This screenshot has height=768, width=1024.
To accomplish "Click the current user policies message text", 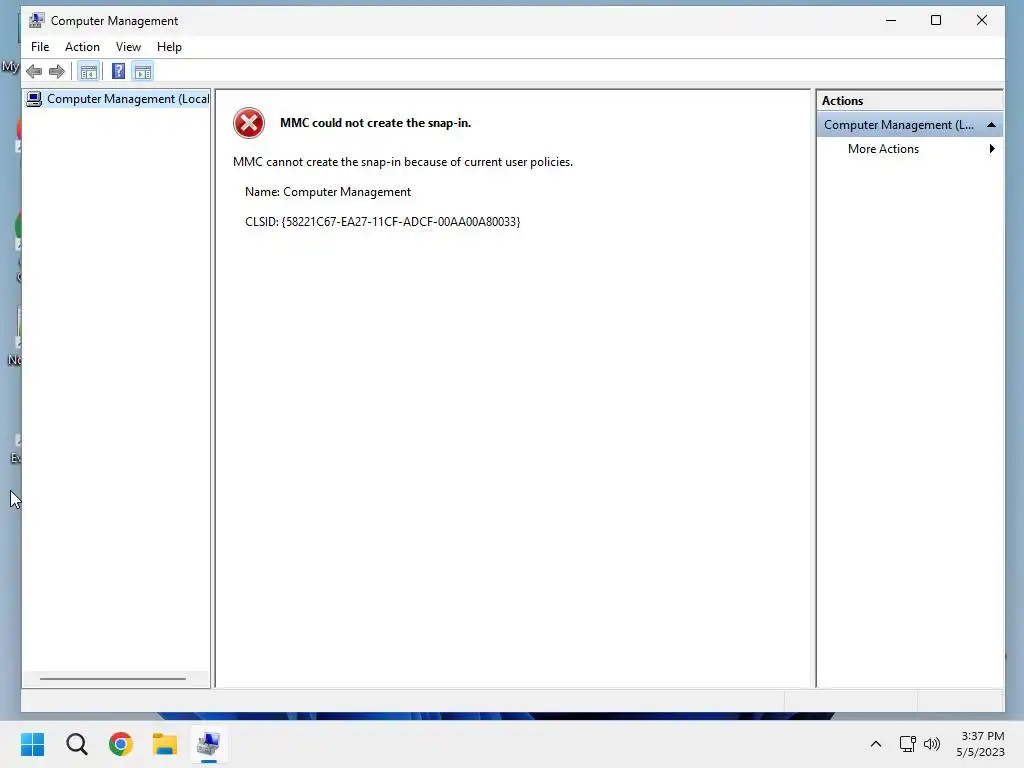I will click(x=403, y=162).
